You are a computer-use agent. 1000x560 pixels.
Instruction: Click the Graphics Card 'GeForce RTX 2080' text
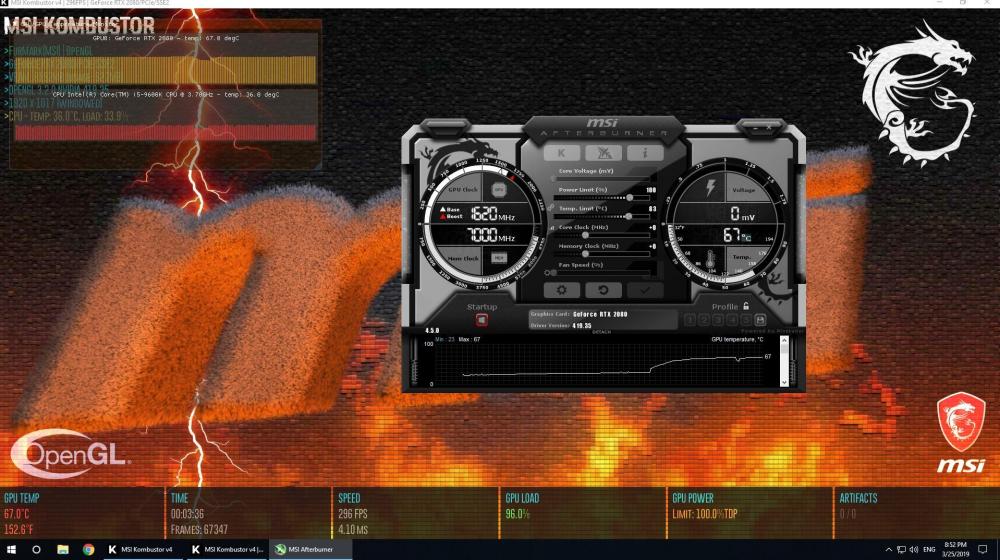[x=599, y=314]
